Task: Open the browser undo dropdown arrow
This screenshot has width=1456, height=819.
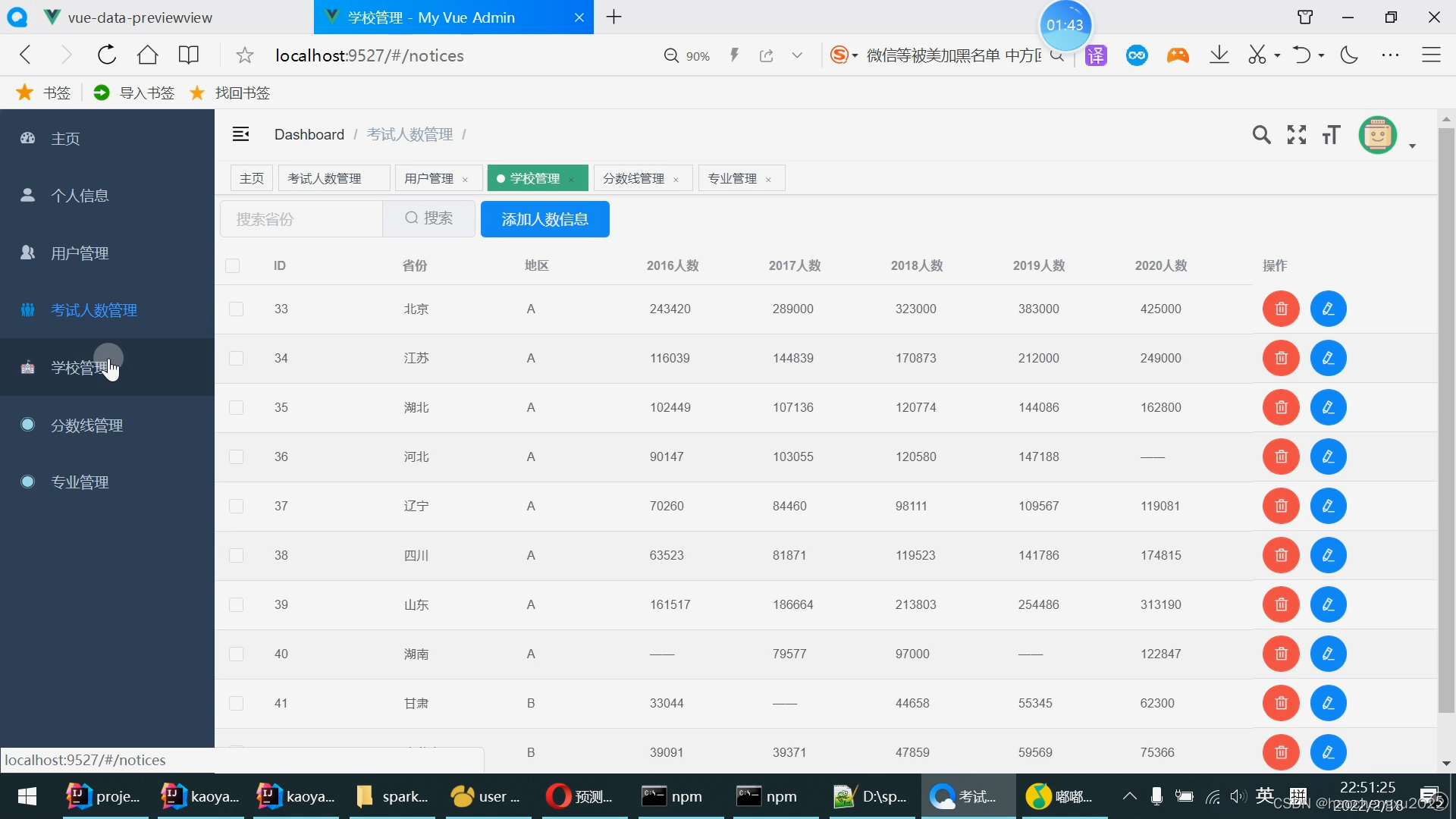Action: coord(1322,55)
